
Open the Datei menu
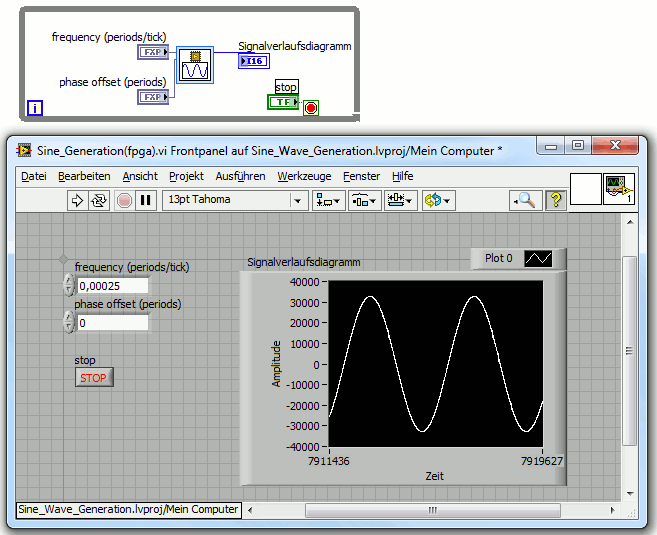(34, 176)
